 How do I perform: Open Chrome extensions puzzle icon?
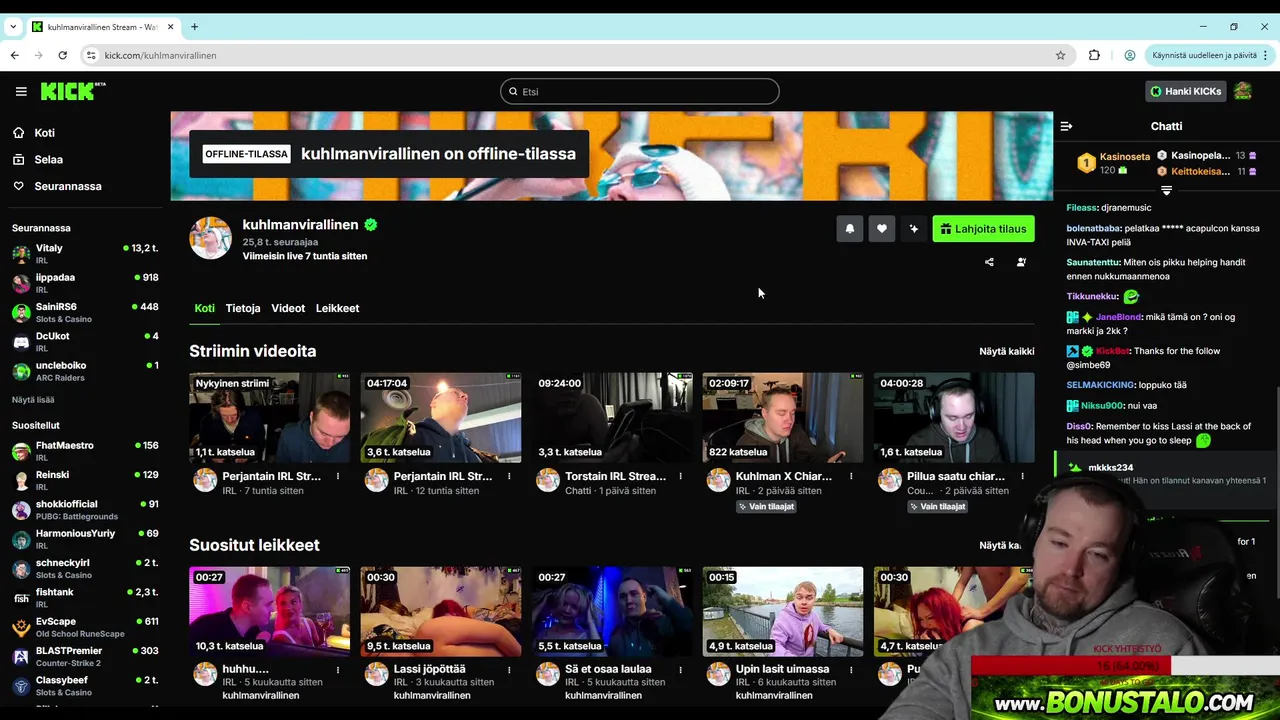point(1094,55)
